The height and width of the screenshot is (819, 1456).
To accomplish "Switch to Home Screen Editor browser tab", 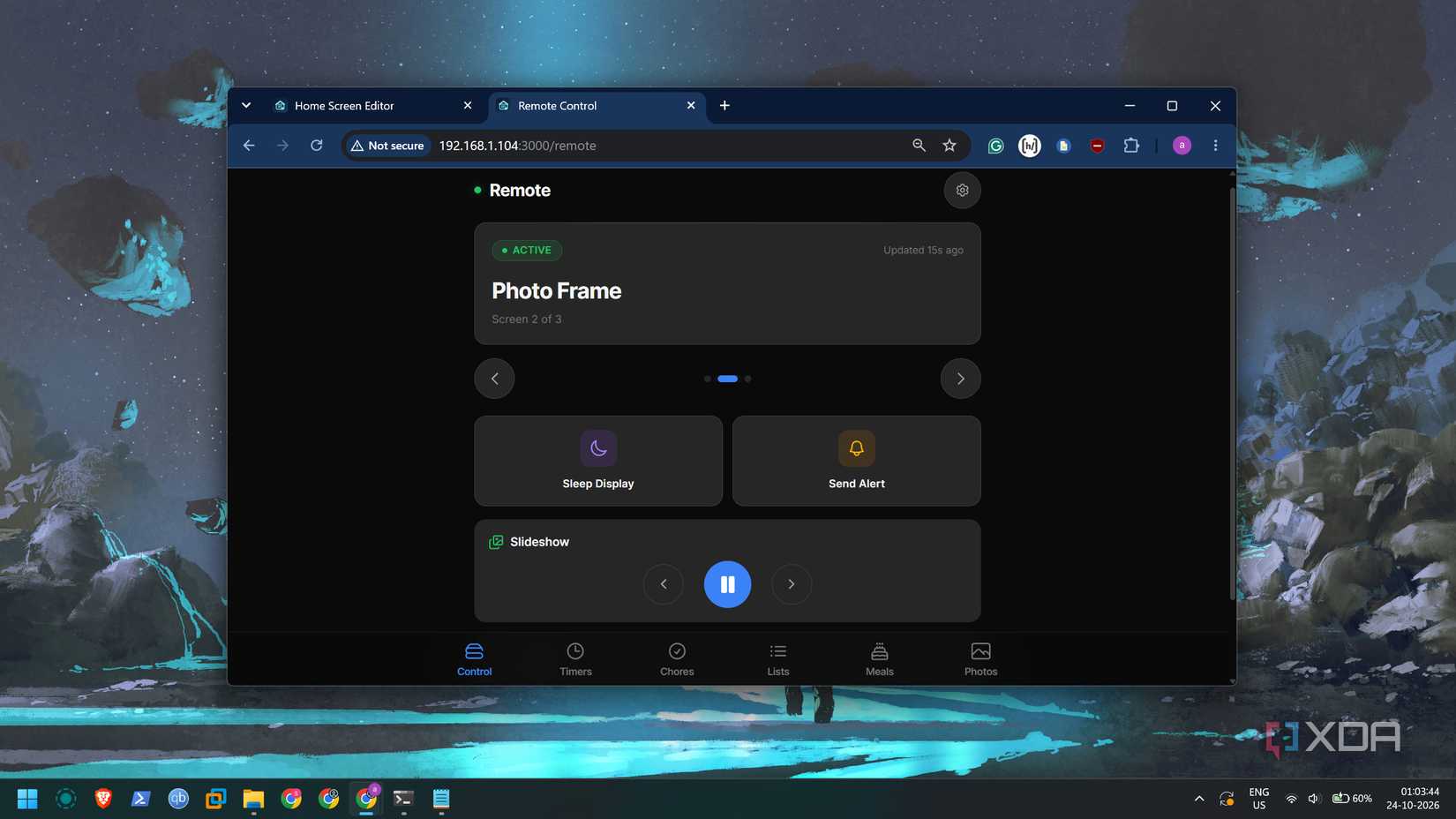I will 374,106.
